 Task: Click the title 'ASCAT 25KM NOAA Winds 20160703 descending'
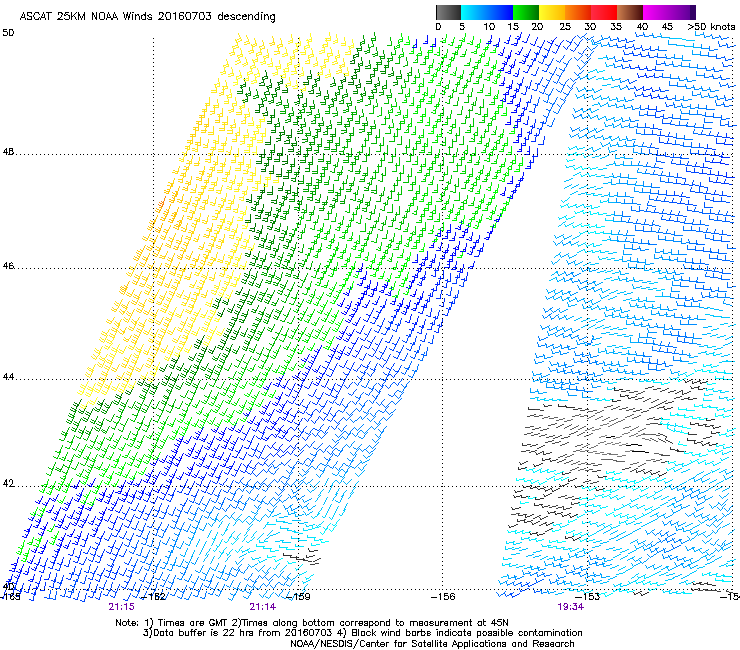pyautogui.click(x=147, y=16)
